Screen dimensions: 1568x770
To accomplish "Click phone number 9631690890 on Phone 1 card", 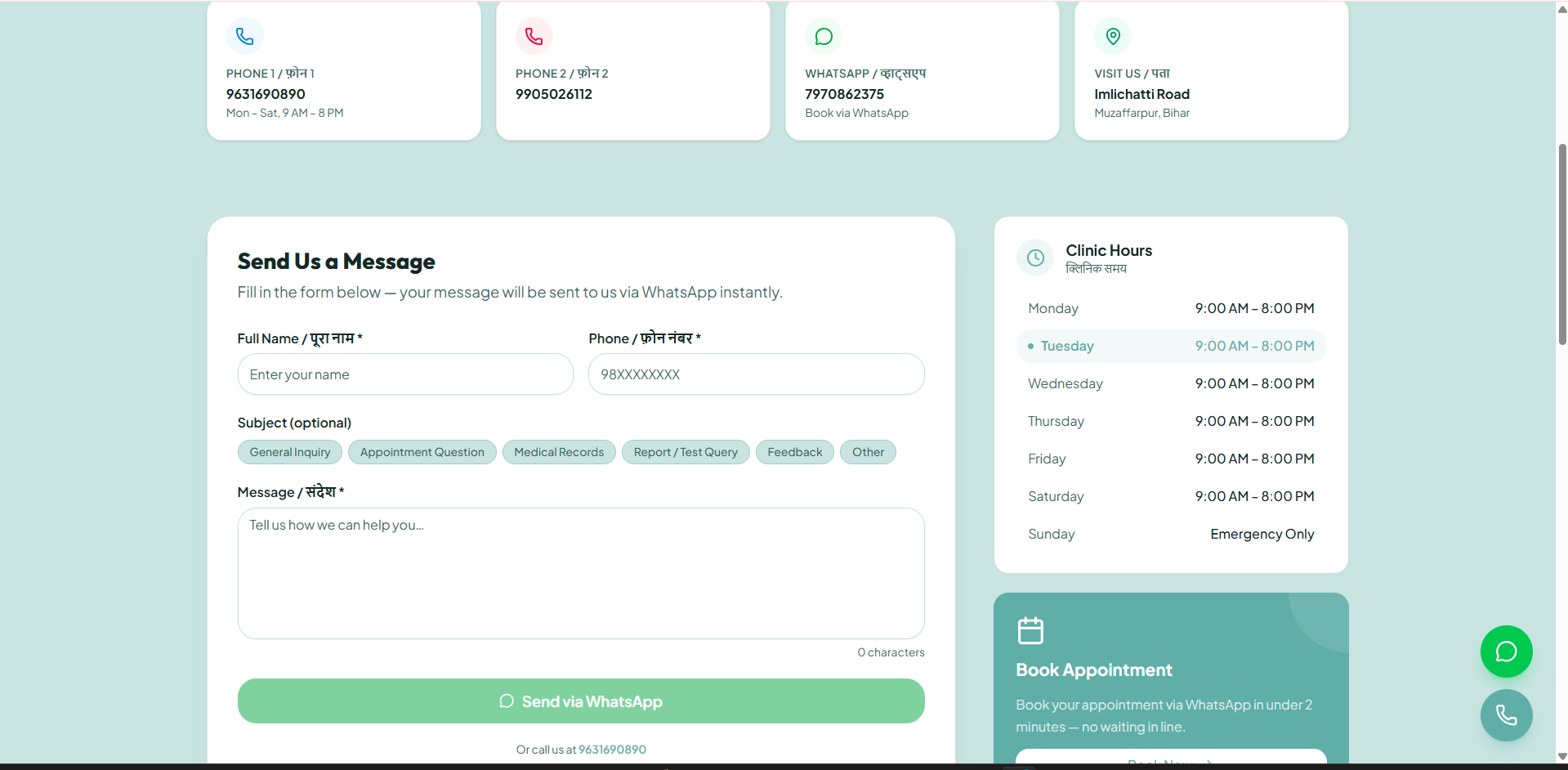I will (x=266, y=94).
